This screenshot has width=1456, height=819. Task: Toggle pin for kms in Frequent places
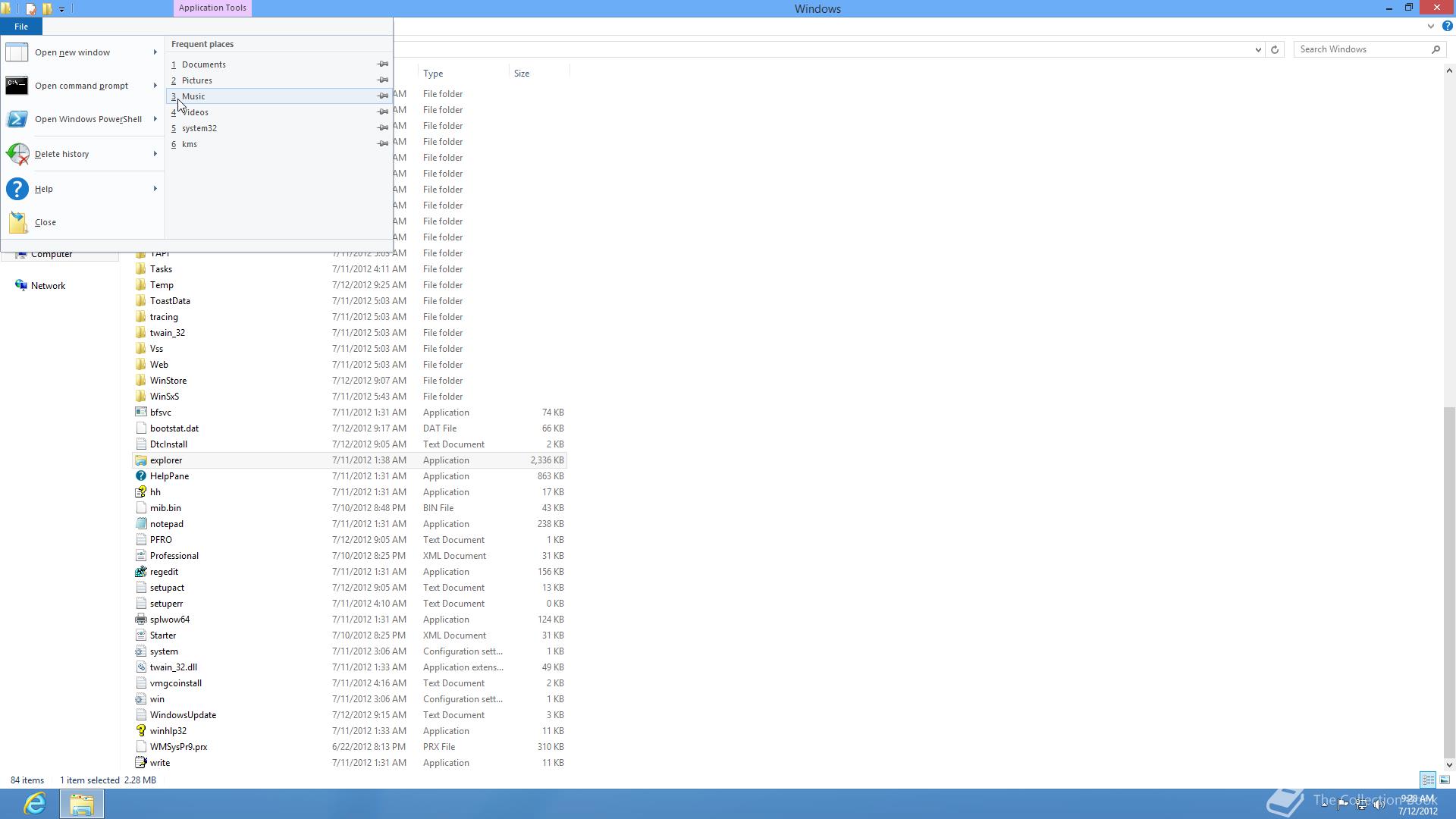[383, 144]
